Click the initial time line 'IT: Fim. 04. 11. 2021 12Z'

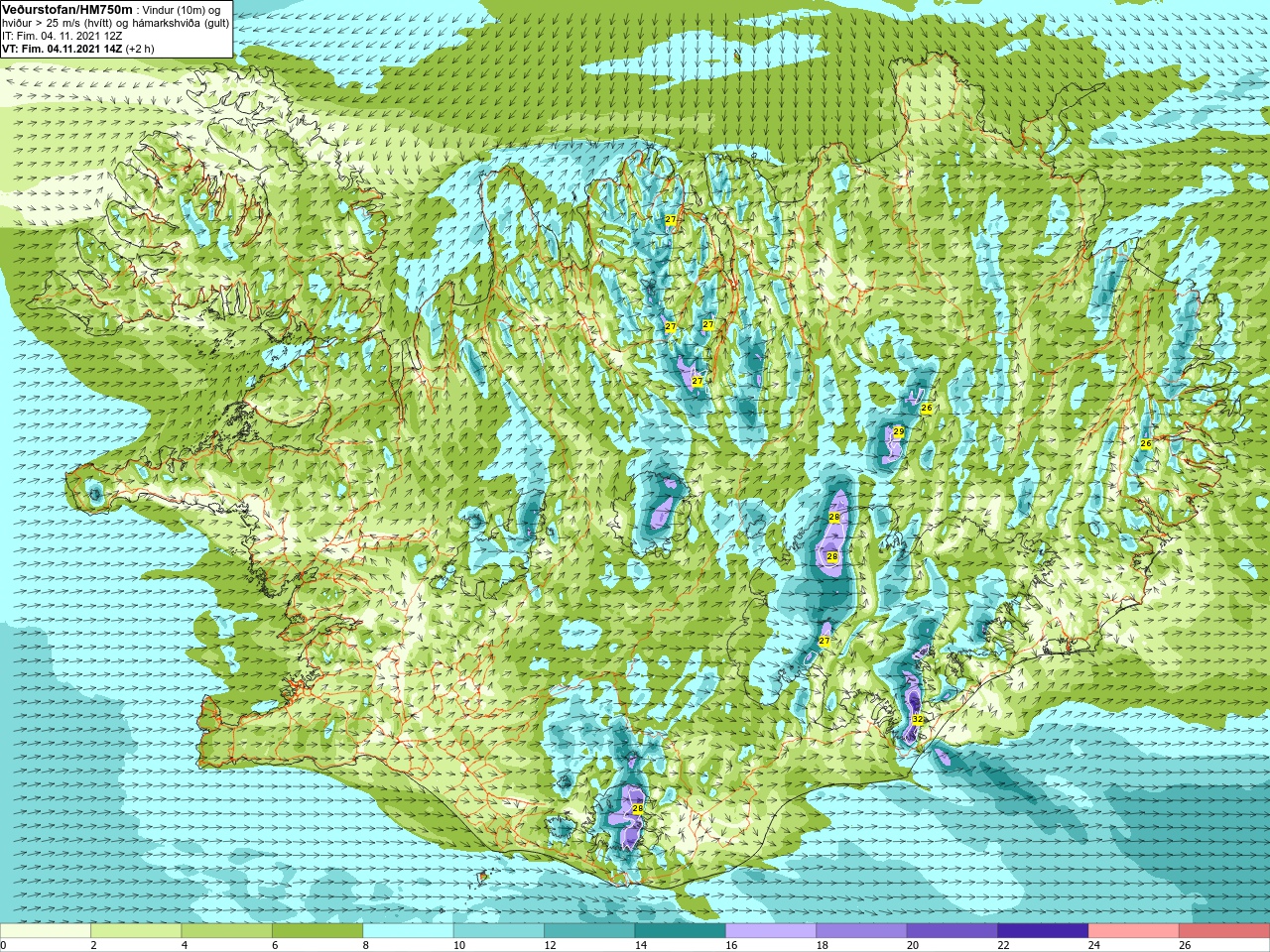(63, 35)
